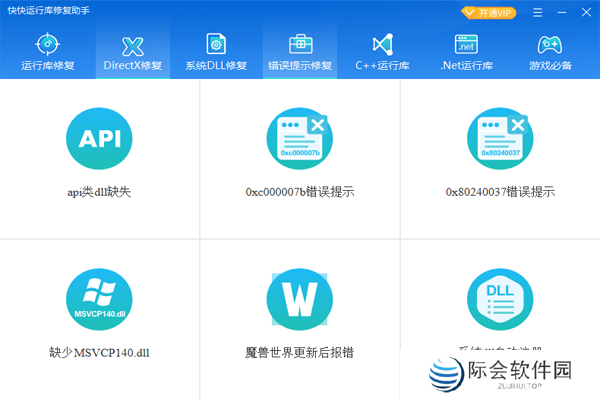Open the 0xc000007b错误提示 text link
Viewport: 600px width, 400px height.
tap(300, 192)
